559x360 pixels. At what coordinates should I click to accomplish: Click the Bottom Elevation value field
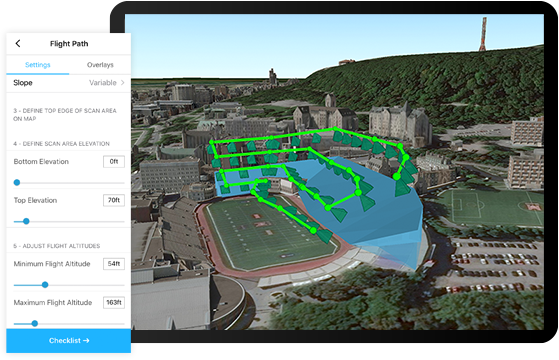[x=114, y=161]
